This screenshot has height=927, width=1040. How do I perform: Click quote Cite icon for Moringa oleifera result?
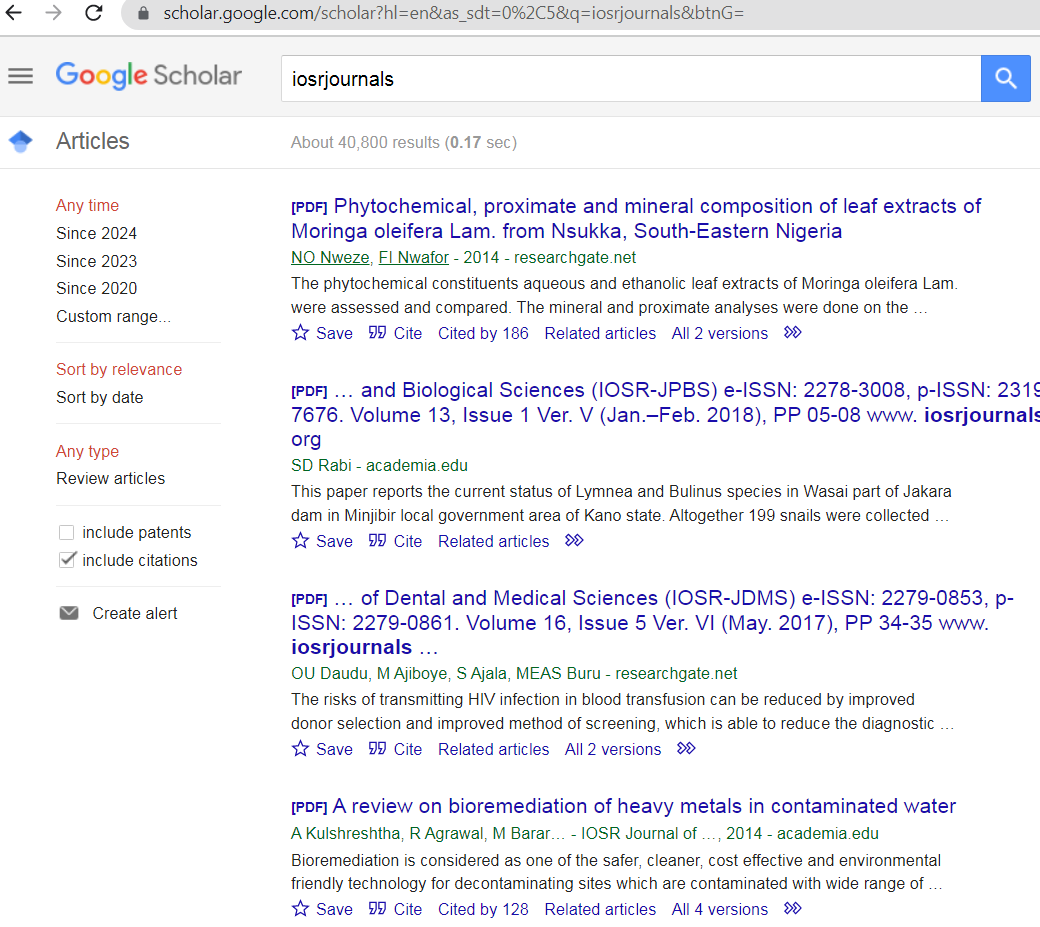[x=377, y=333]
